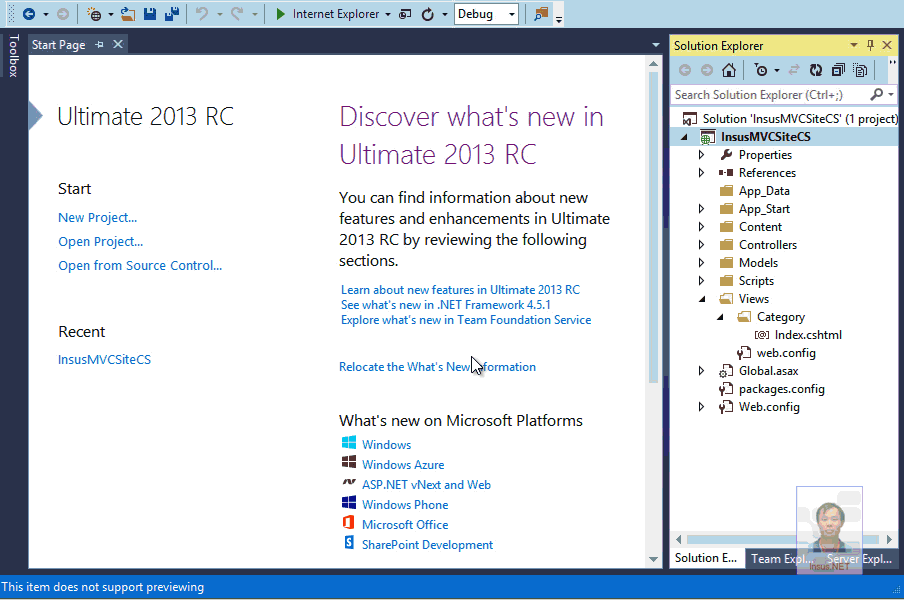This screenshot has height=600, width=904.
Task: Select the App_Data folder
Action: pos(764,191)
